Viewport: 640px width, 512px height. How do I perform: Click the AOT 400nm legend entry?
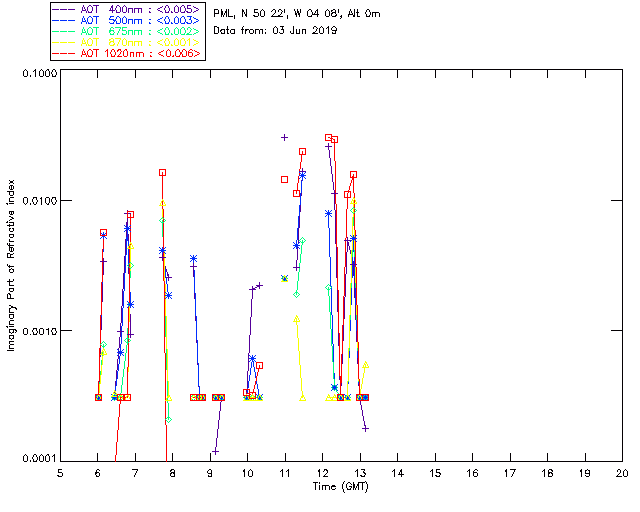tap(128, 9)
